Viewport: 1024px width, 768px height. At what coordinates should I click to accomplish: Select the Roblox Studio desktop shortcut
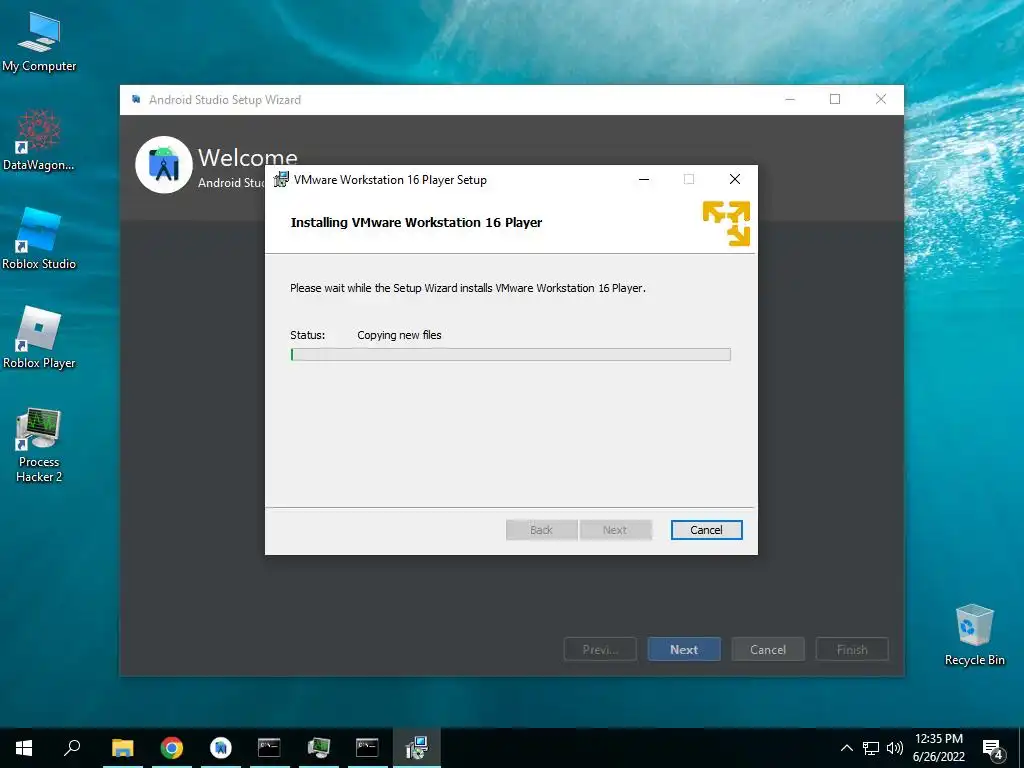[39, 239]
